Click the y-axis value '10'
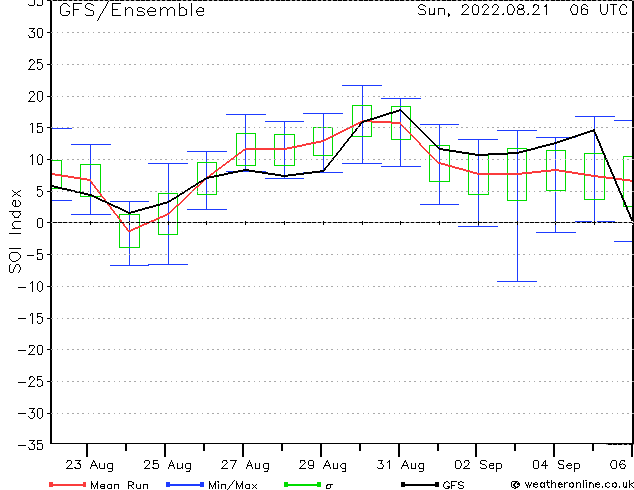634x490 pixels. click(36, 160)
